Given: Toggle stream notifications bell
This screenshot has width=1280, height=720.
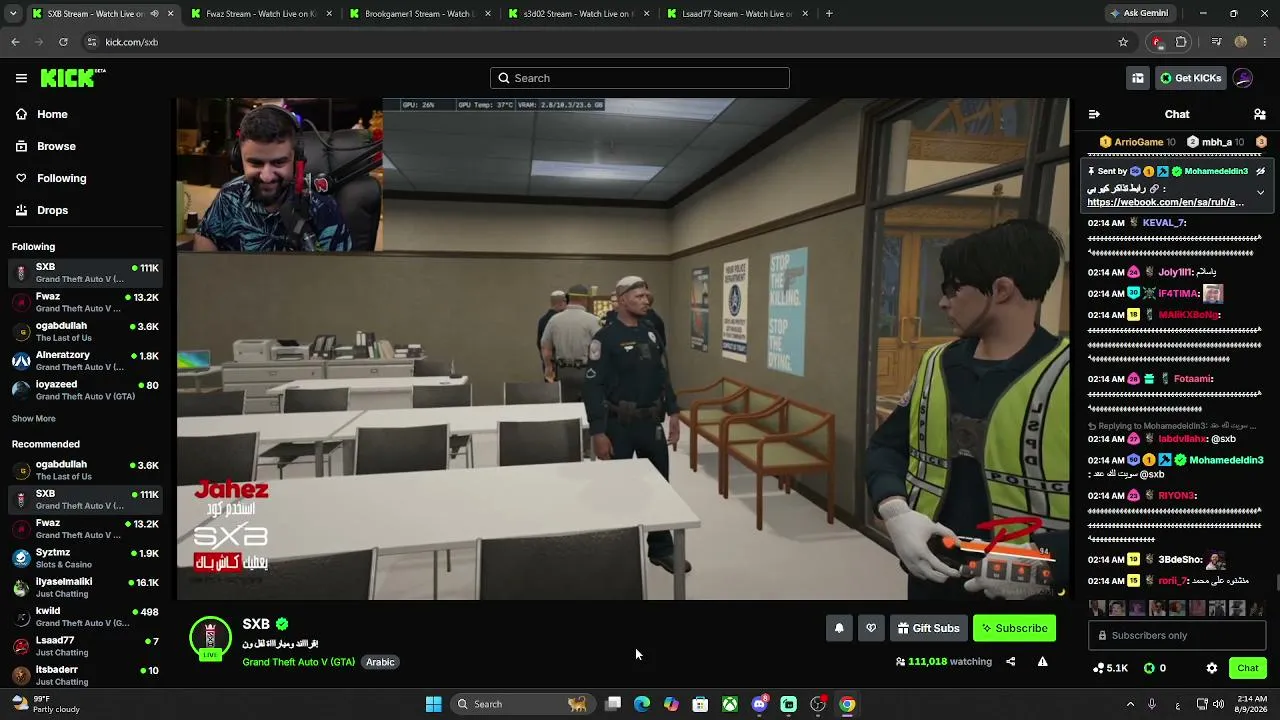Looking at the screenshot, I should [839, 628].
